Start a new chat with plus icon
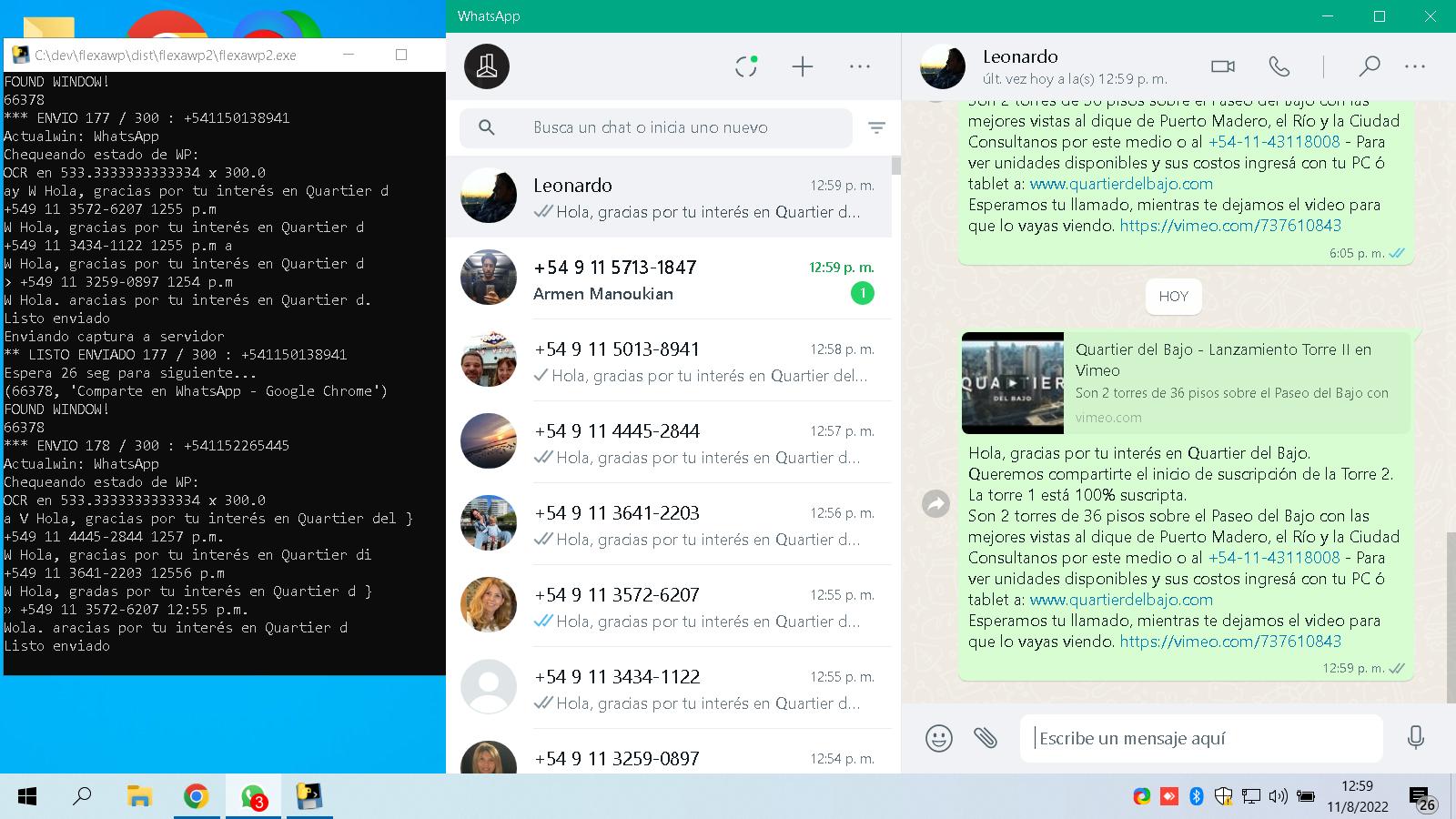Screen dimensions: 1456x819 (803, 66)
